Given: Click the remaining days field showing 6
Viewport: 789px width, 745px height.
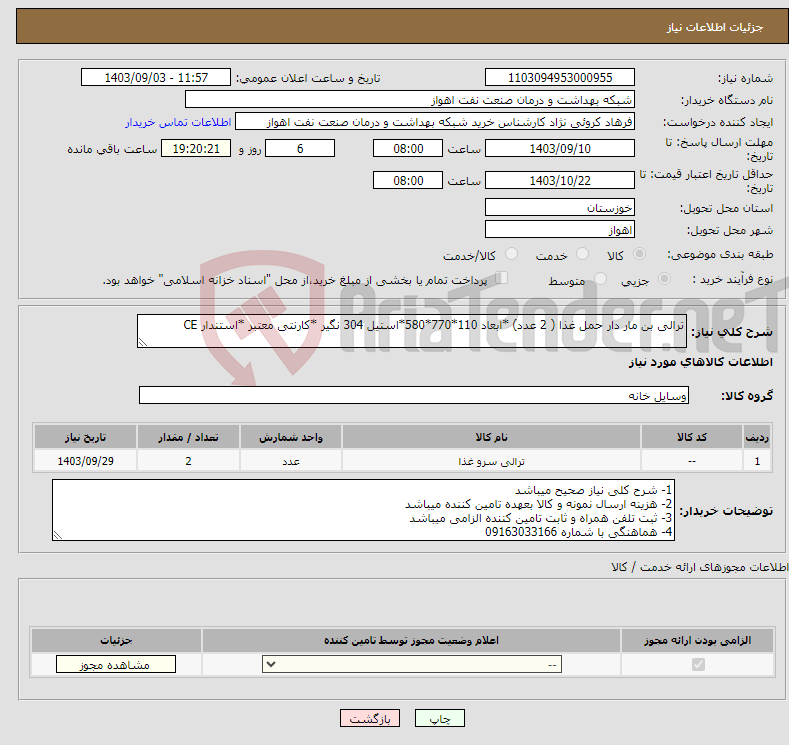Looking at the screenshot, I should [300, 148].
